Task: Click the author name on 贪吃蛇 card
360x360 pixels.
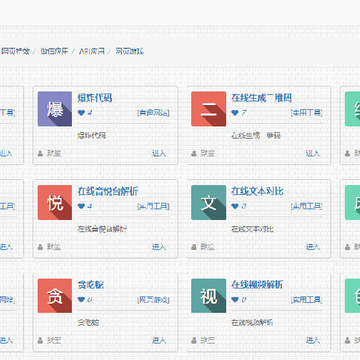Action: [54, 340]
